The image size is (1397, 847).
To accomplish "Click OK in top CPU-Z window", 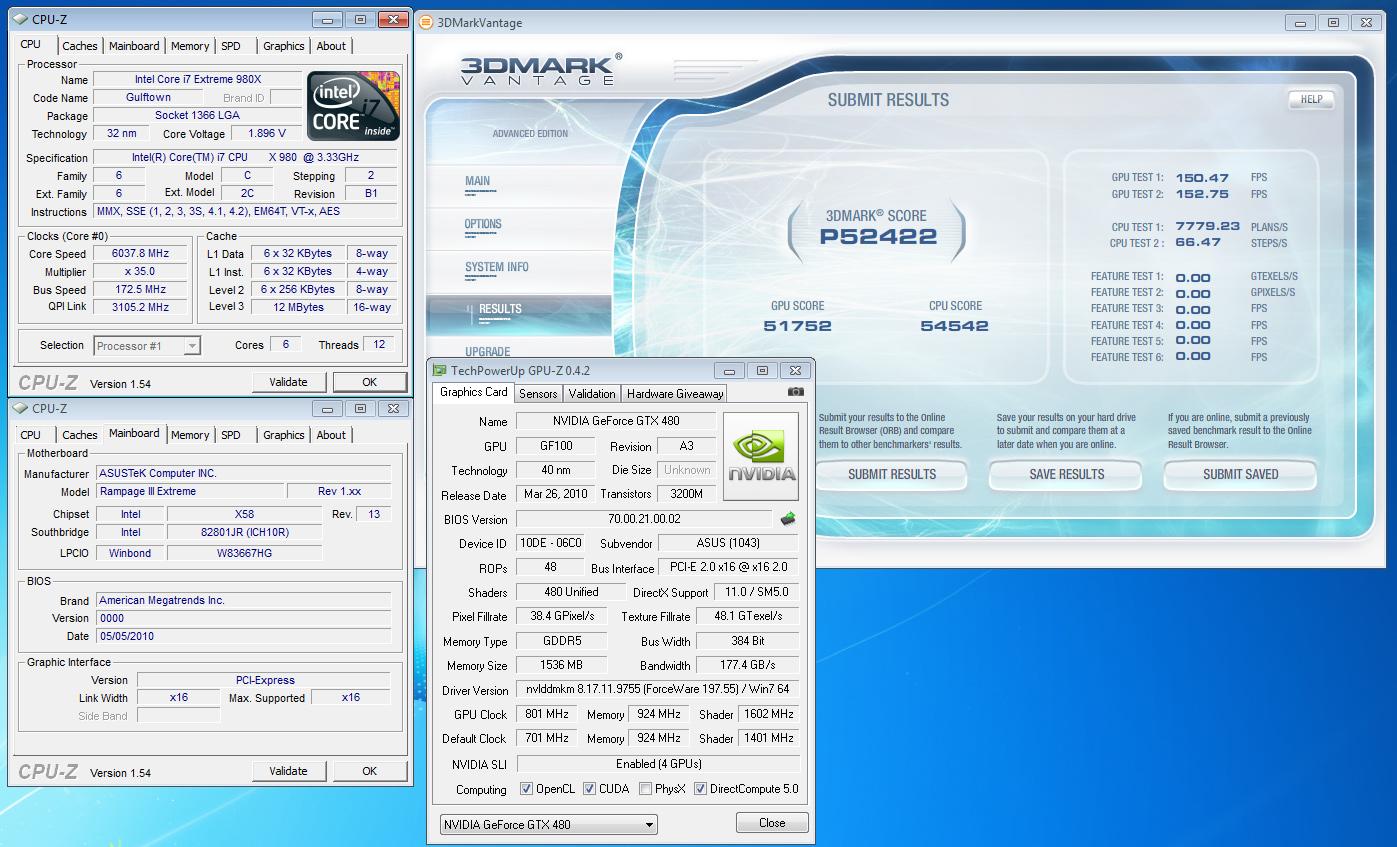I will click(370, 382).
